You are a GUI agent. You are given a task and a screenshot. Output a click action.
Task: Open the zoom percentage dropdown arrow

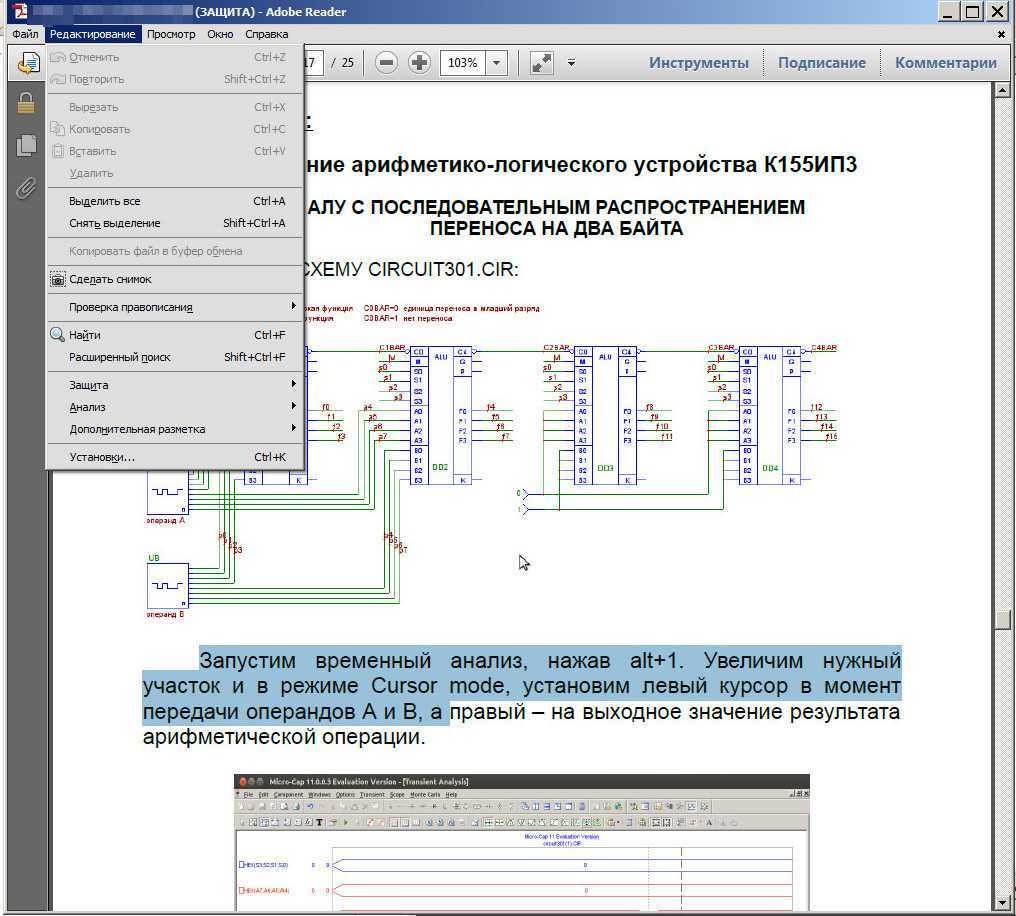[497, 63]
